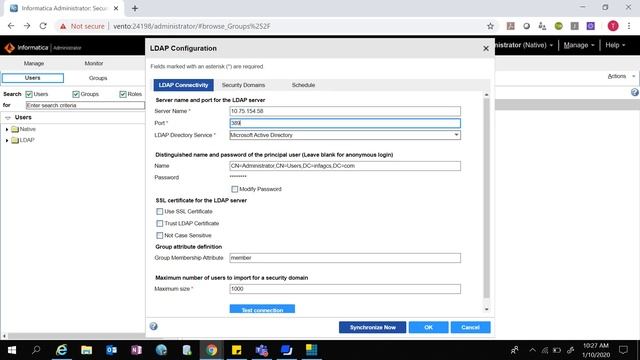Open Sticky Notes from the taskbar
This screenshot has height=360, width=640.
[x=236, y=350]
